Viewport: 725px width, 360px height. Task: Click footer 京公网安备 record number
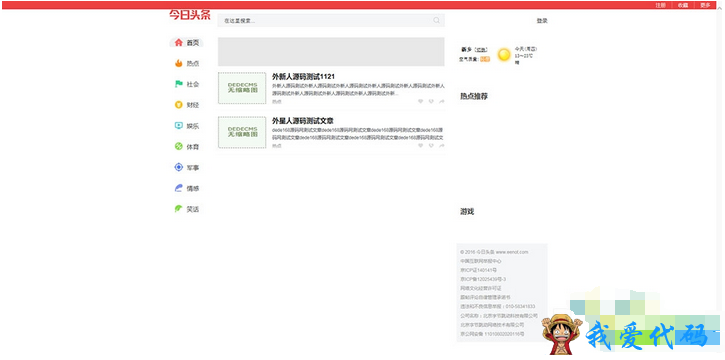point(492,334)
